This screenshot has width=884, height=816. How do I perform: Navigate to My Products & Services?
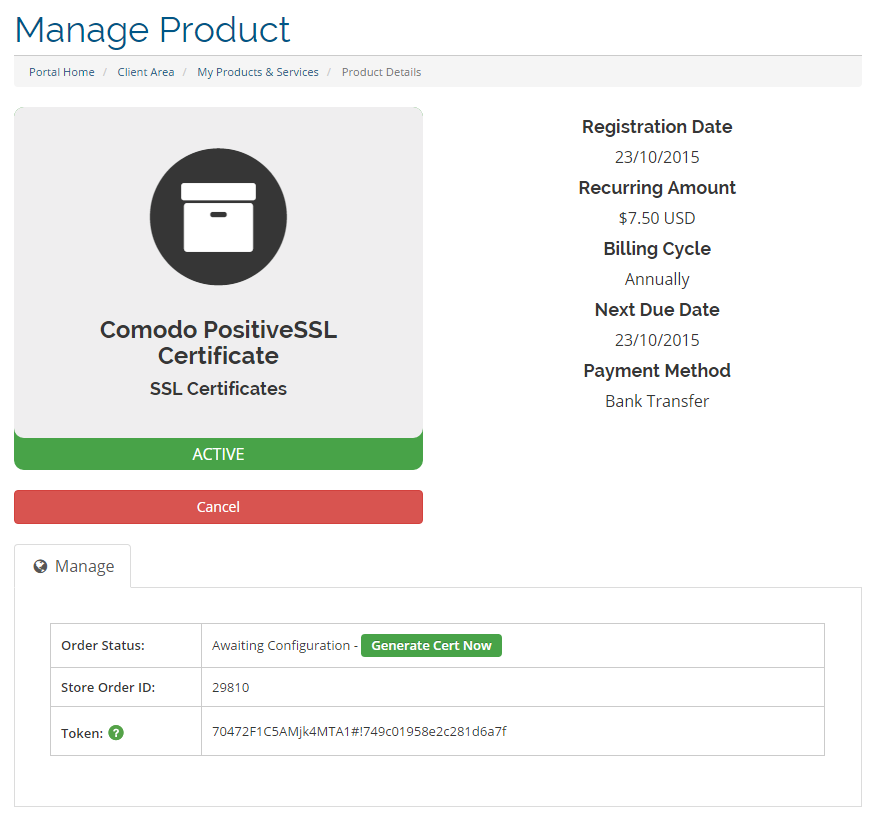[x=258, y=72]
